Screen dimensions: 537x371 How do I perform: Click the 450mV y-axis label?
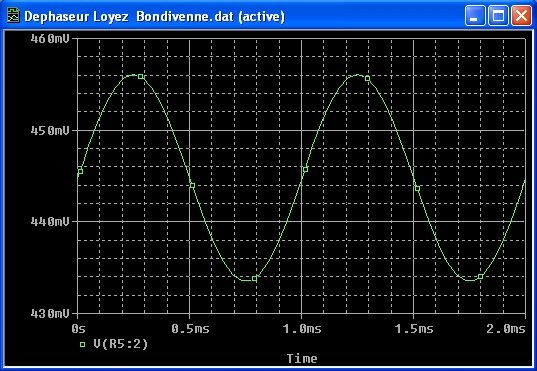pyautogui.click(x=50, y=130)
